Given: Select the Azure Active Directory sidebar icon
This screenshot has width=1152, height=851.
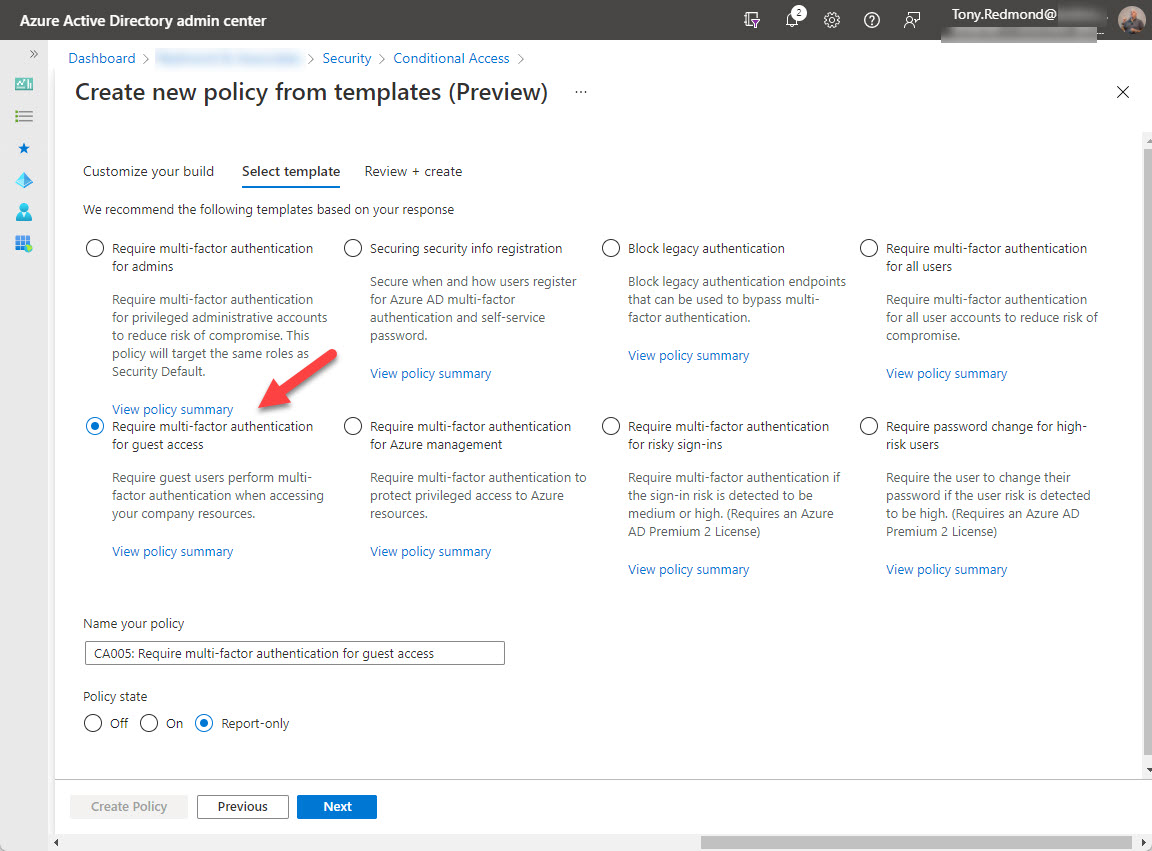Looking at the screenshot, I should [24, 180].
